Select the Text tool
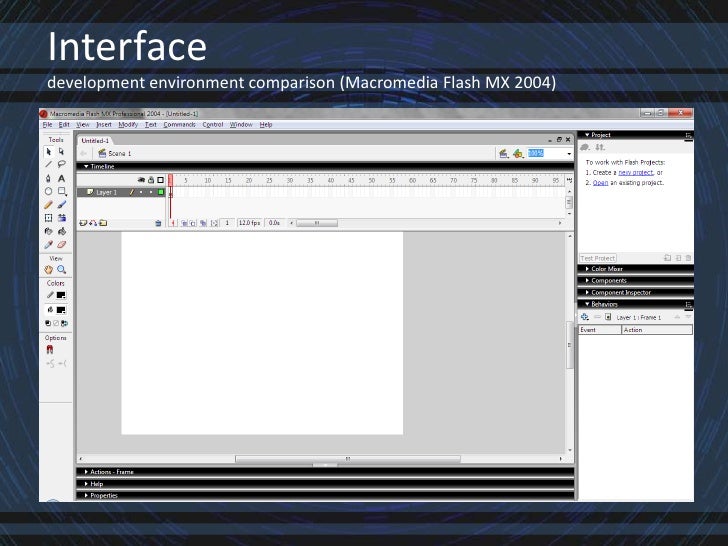The image size is (728, 546). click(62, 178)
